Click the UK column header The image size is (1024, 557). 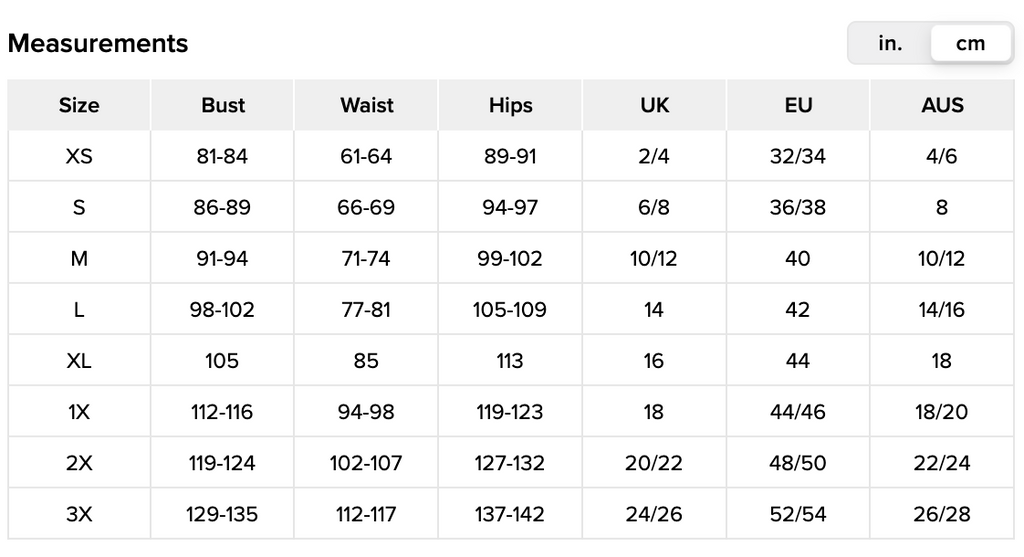[x=654, y=105]
